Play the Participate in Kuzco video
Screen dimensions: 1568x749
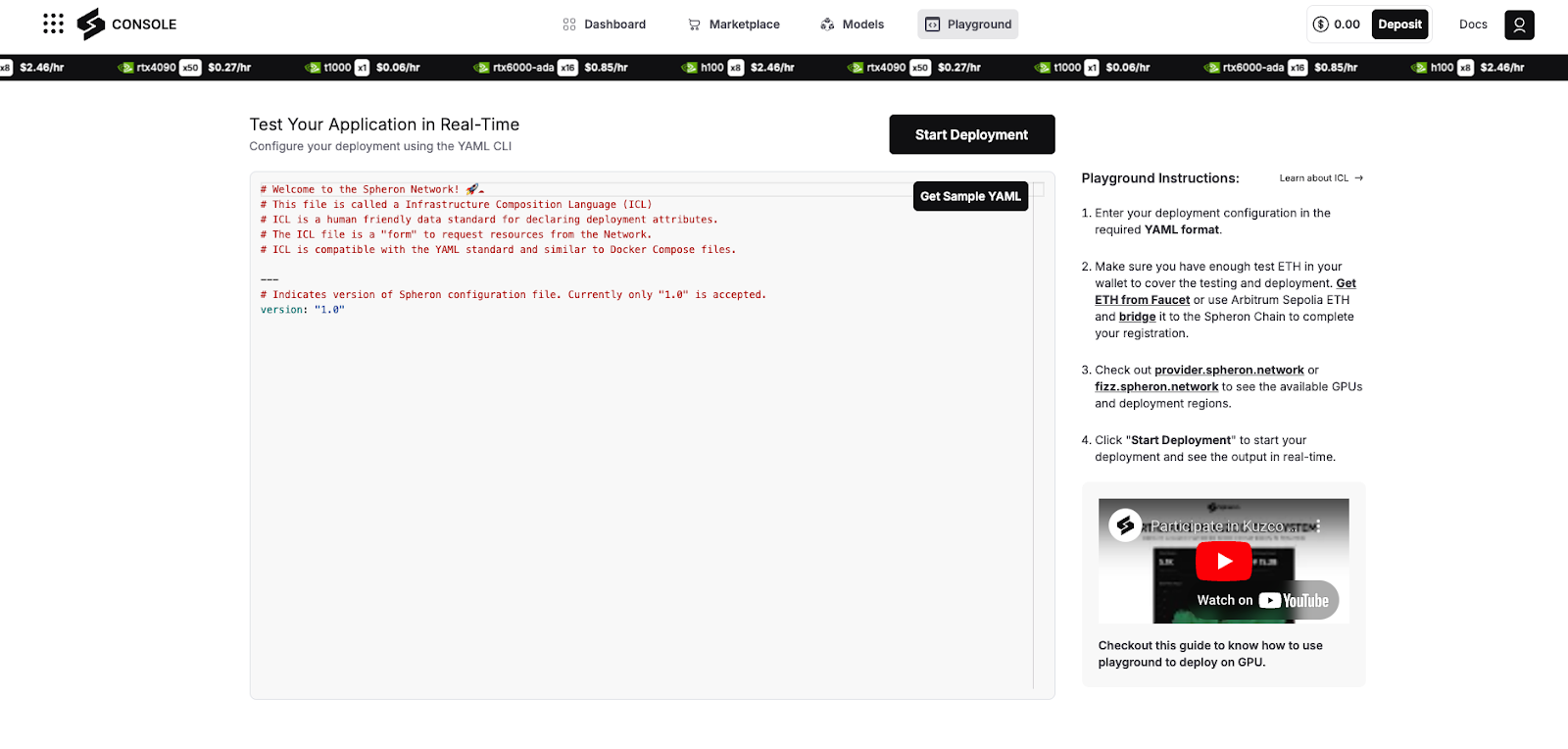[1223, 562]
